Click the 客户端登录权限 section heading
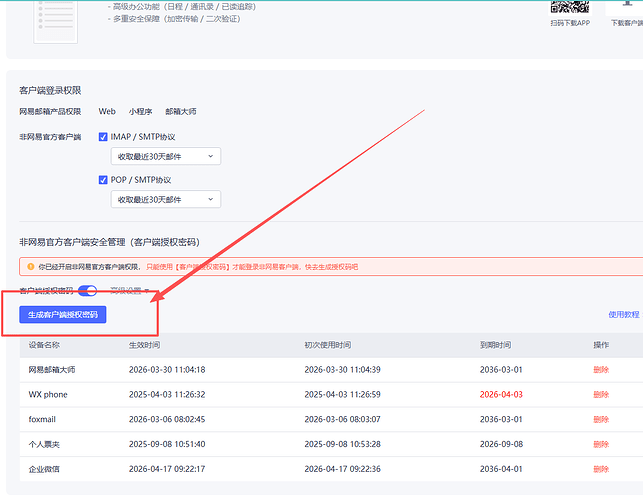 pos(50,90)
